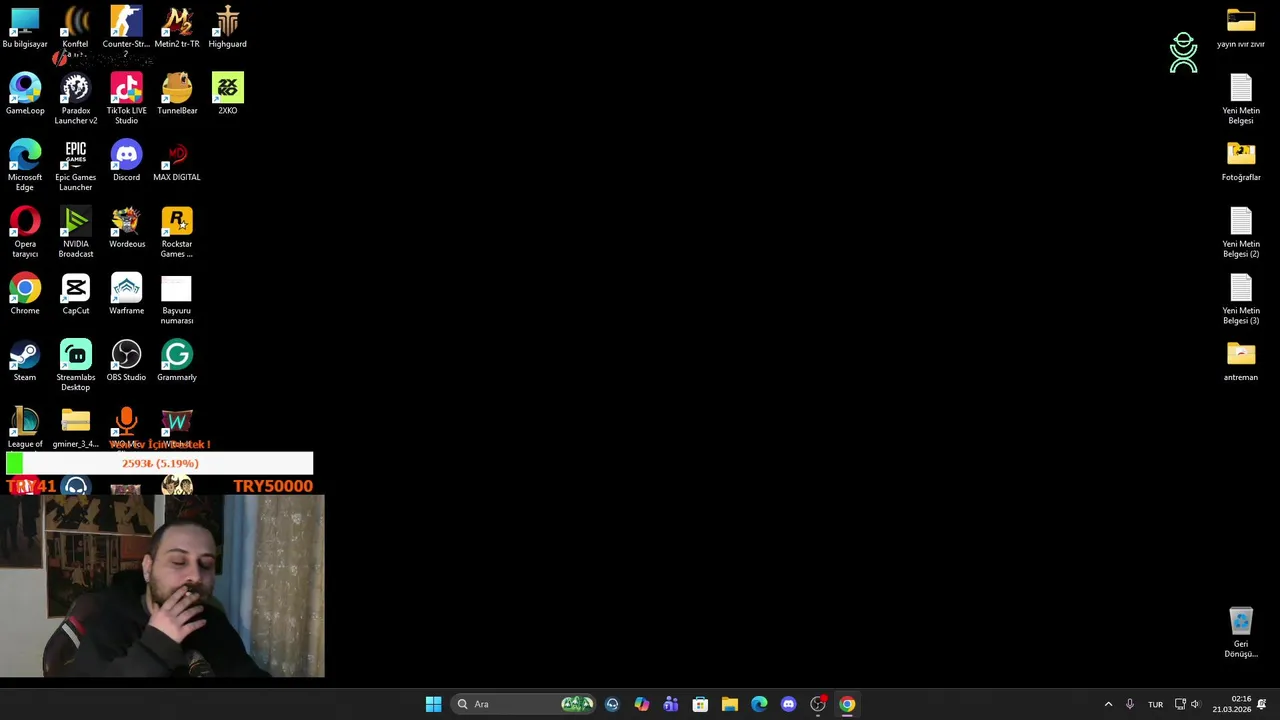The image size is (1280, 720).
Task: Click the 2XKO desktop icon
Action: (227, 94)
